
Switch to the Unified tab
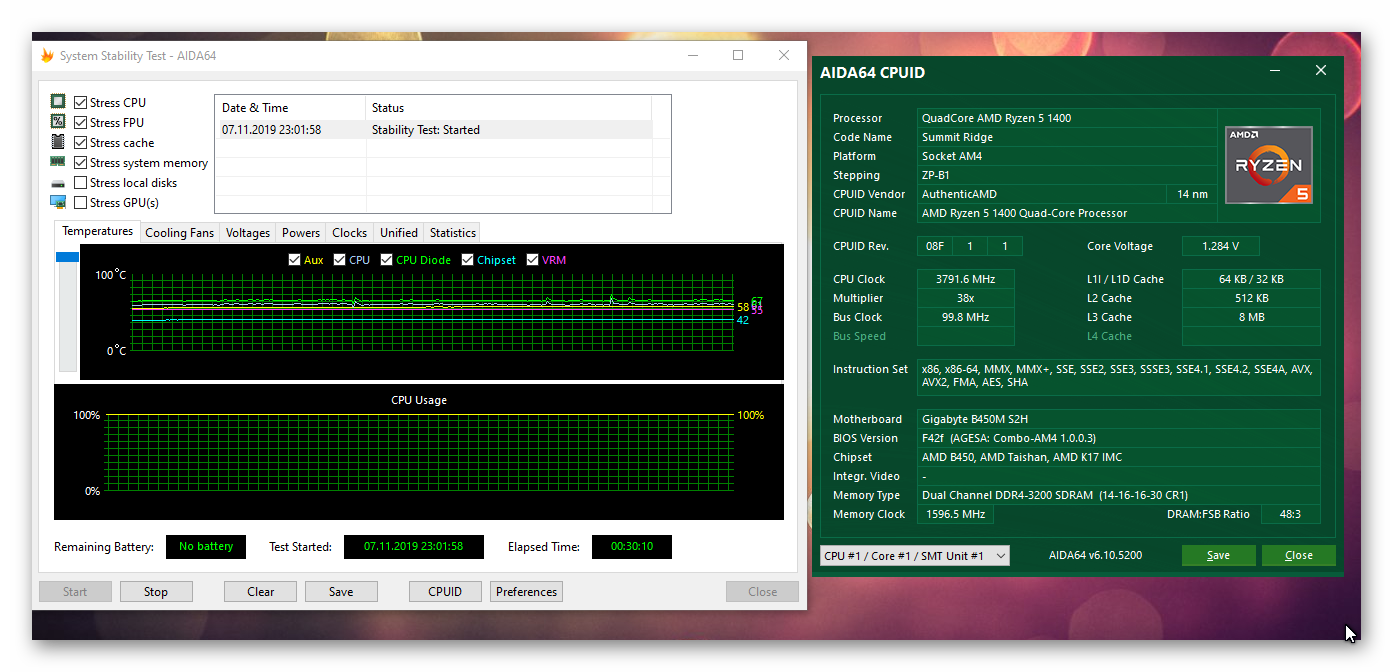pos(399,233)
